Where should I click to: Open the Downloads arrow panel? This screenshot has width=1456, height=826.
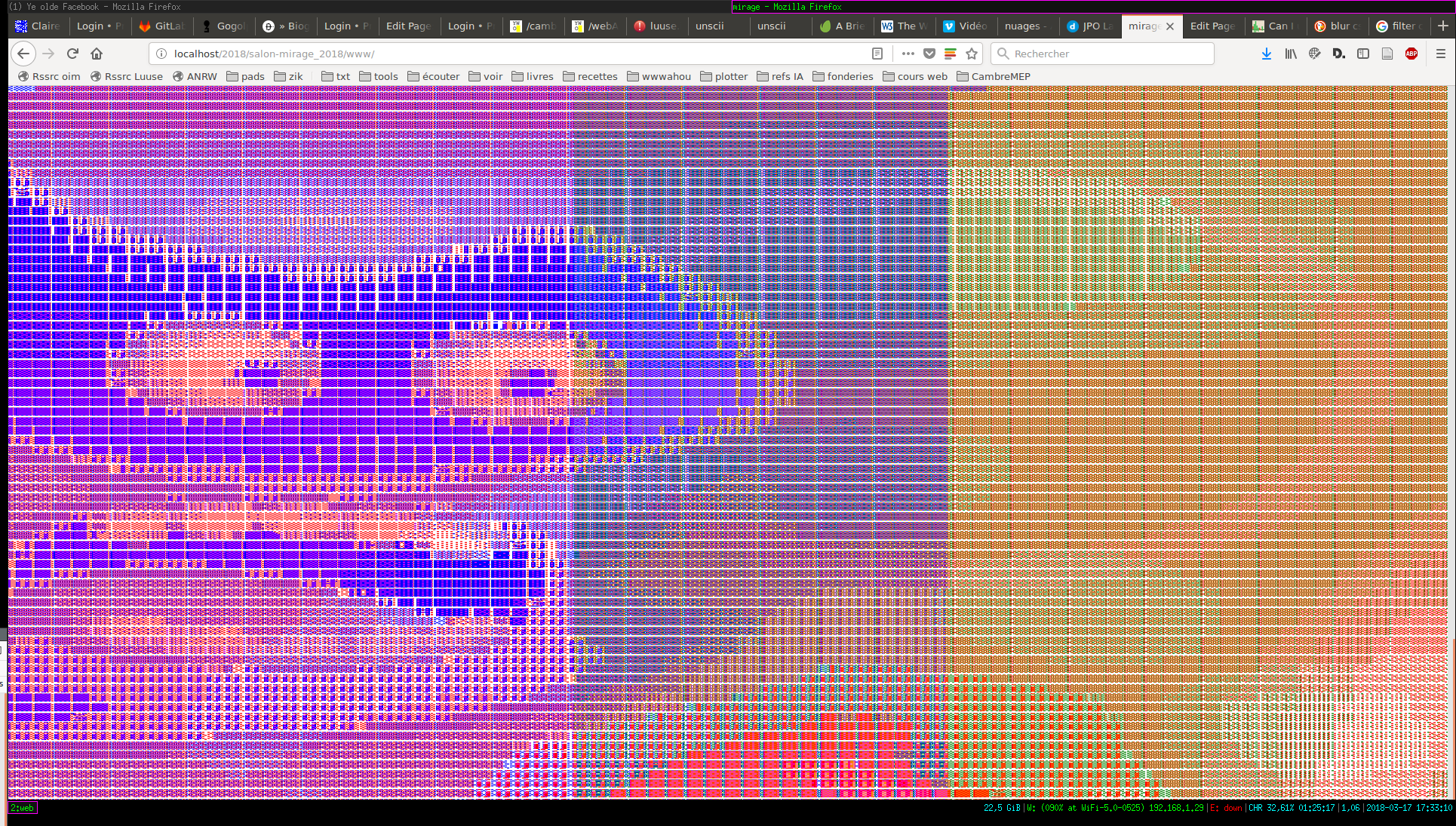pyautogui.click(x=1267, y=54)
